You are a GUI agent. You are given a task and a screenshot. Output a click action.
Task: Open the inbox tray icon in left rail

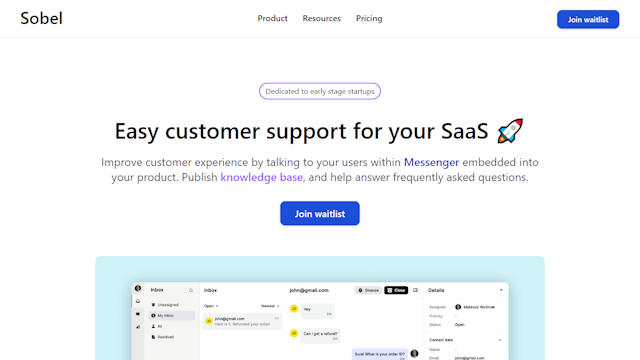coord(138,301)
